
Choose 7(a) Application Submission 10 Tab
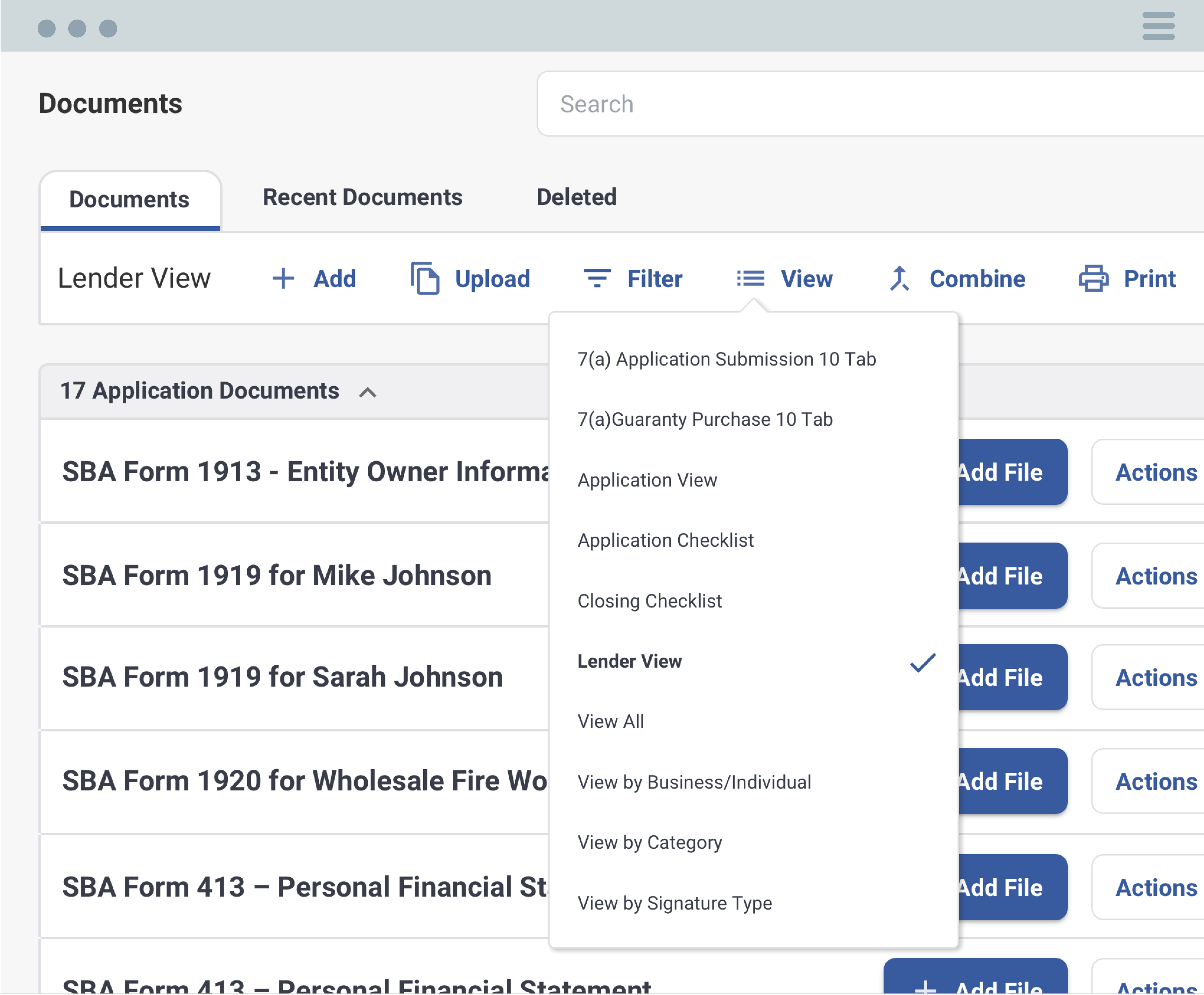coord(726,359)
